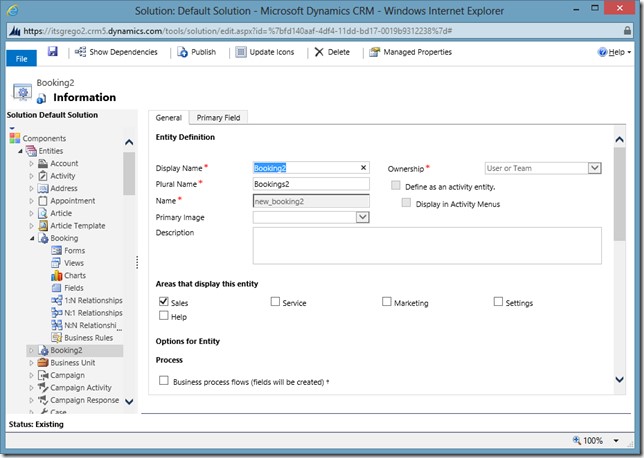Switch to the Primary Field tab
The height and width of the screenshot is (458, 644).
pos(217,118)
